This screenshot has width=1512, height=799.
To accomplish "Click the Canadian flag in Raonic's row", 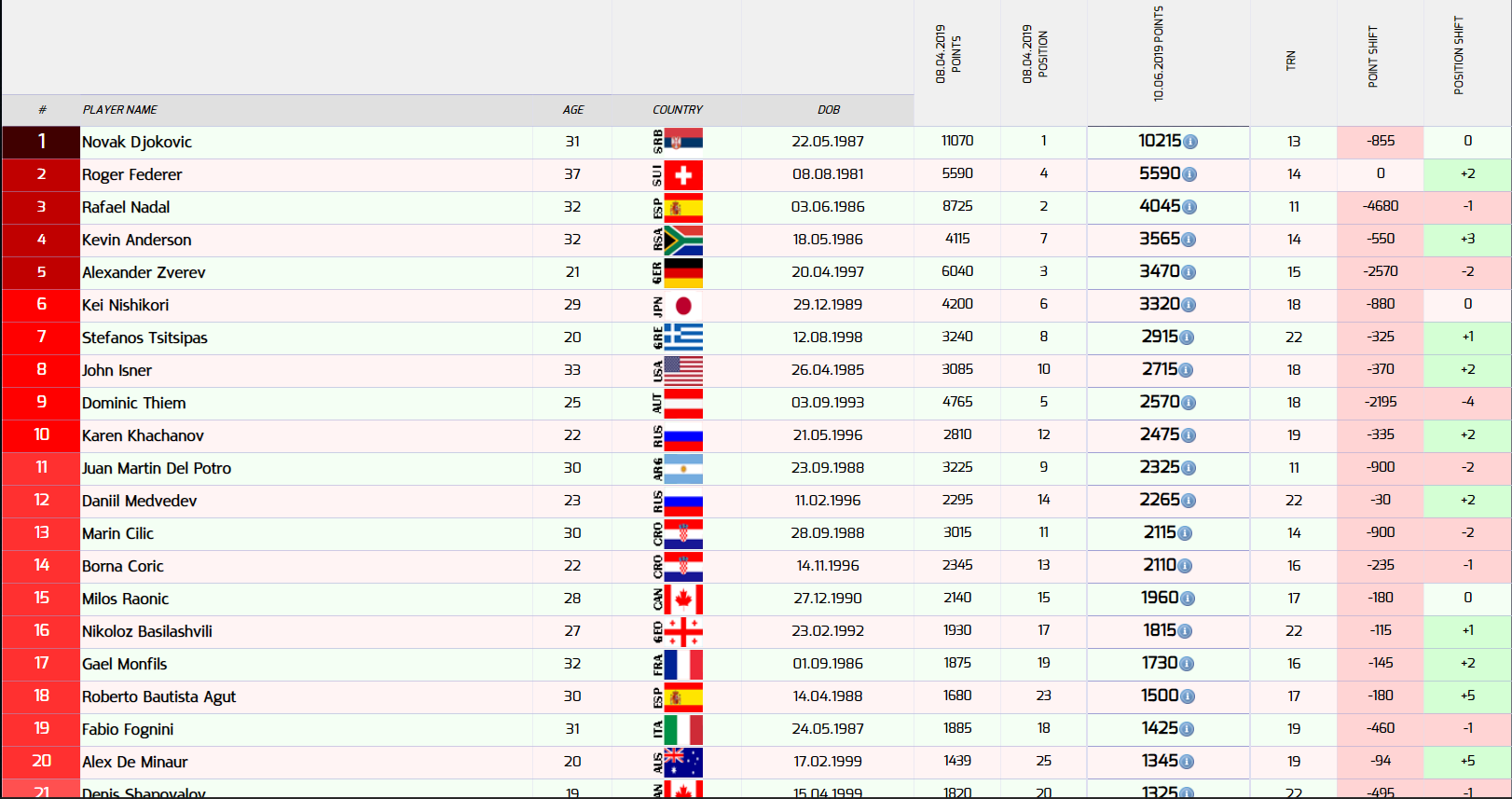I will pyautogui.click(x=683, y=599).
